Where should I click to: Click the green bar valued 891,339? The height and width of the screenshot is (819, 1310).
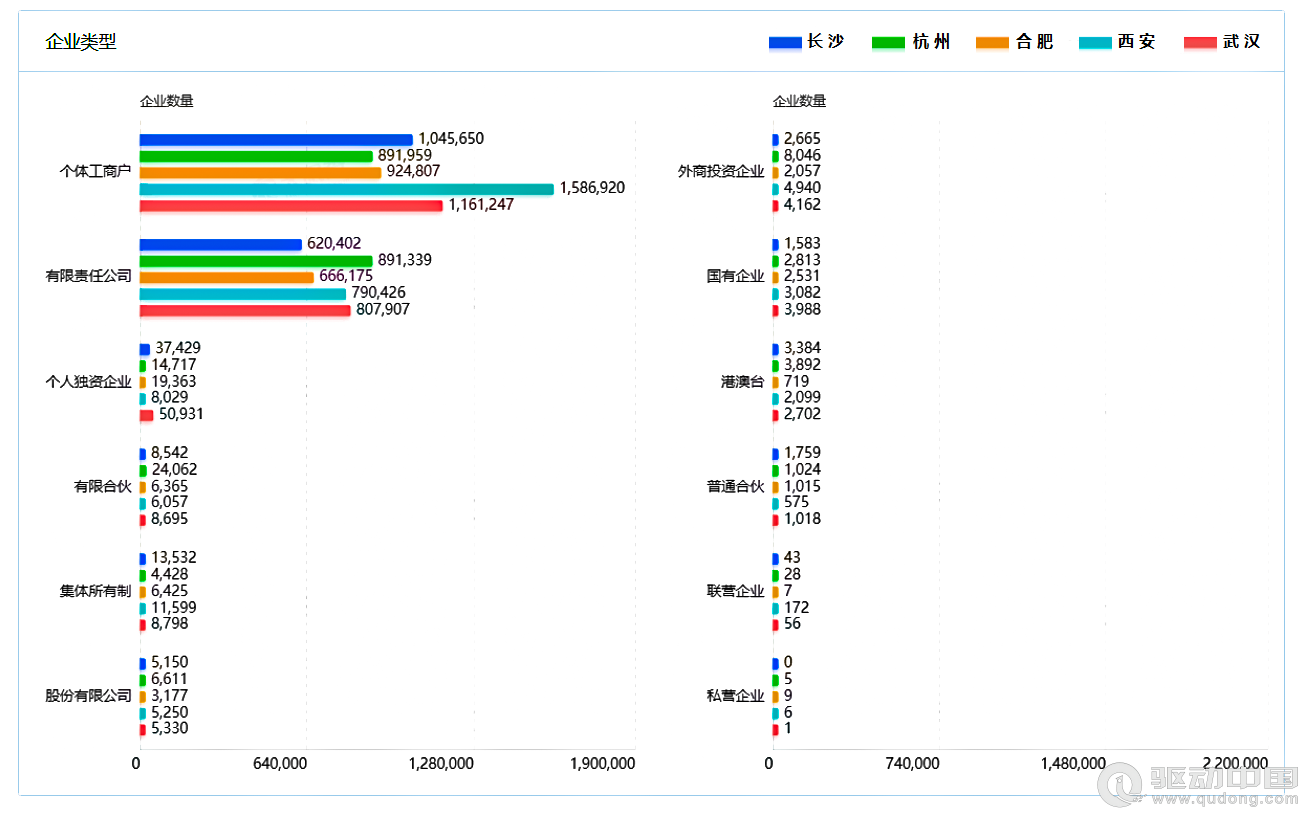(x=256, y=261)
